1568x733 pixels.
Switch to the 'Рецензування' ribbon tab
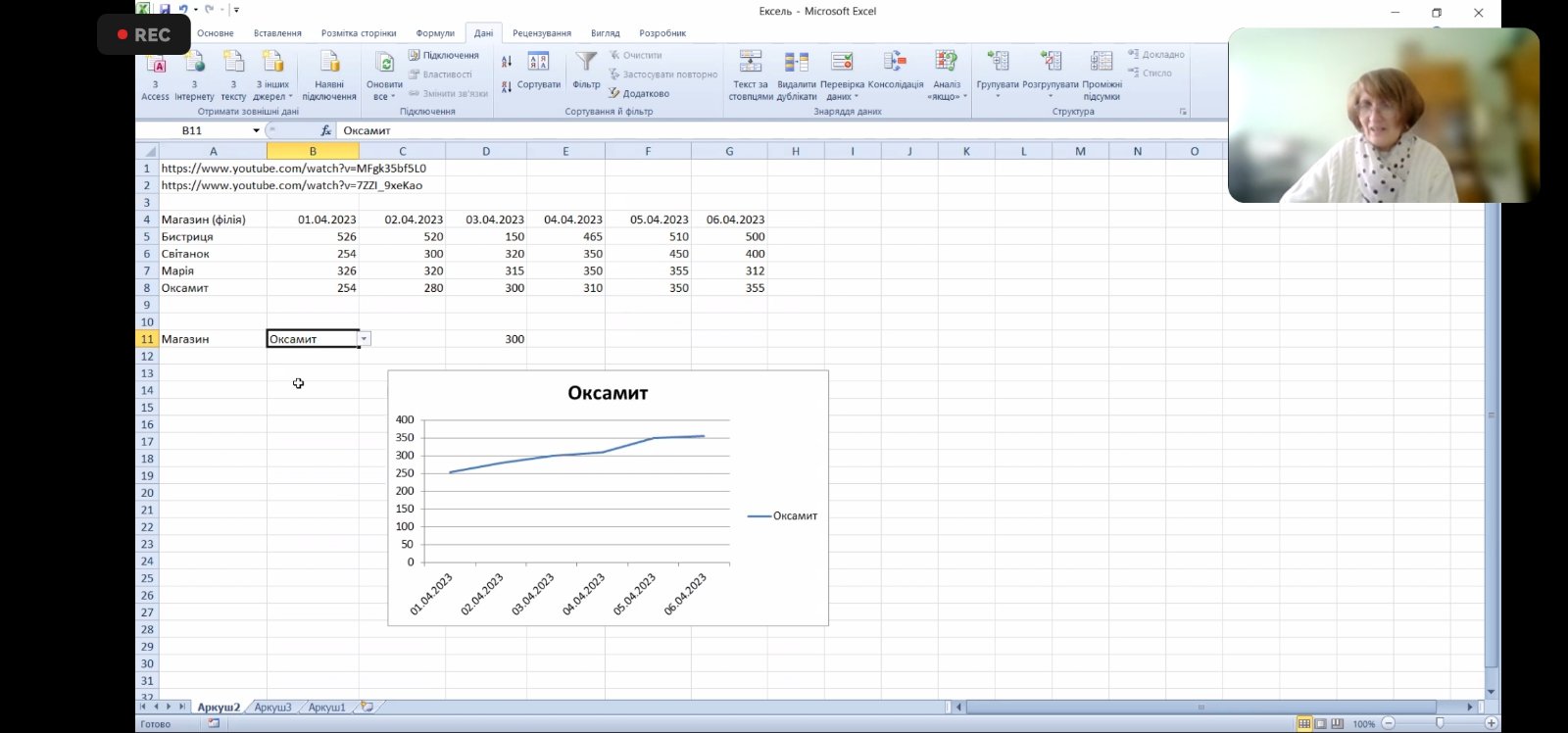point(541,33)
